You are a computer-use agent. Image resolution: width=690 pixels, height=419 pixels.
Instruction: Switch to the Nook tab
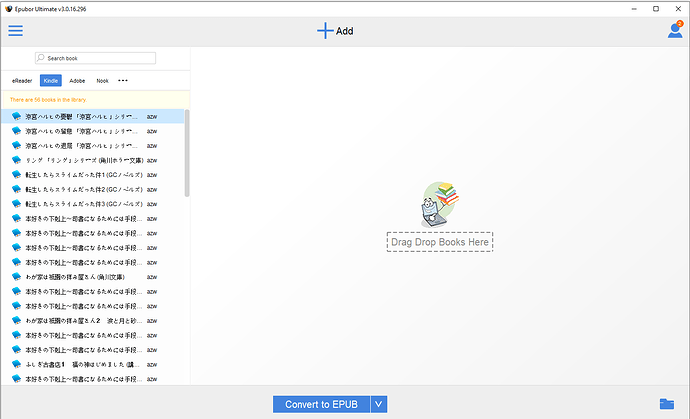coord(103,81)
